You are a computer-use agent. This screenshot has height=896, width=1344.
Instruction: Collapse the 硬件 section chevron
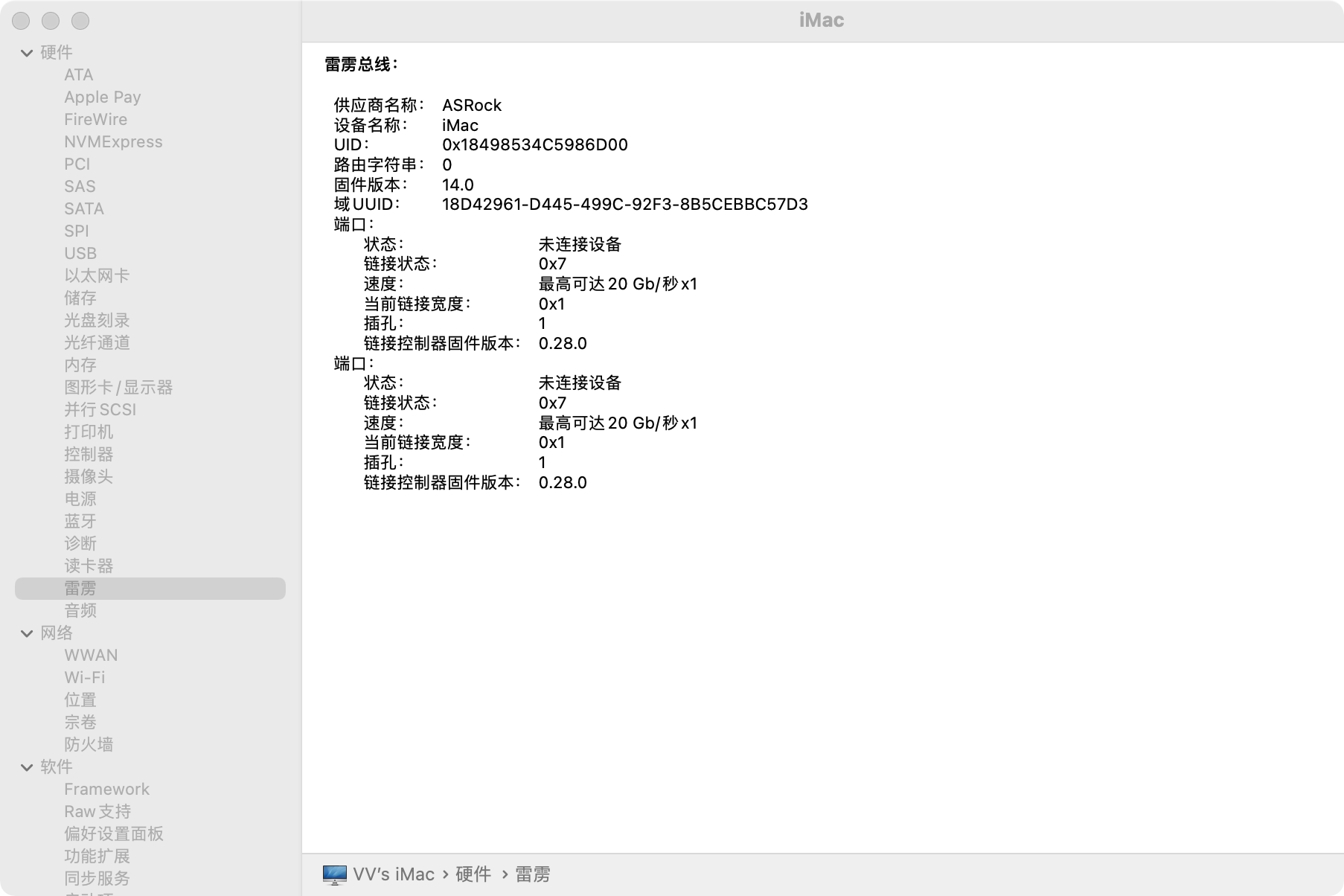point(27,53)
